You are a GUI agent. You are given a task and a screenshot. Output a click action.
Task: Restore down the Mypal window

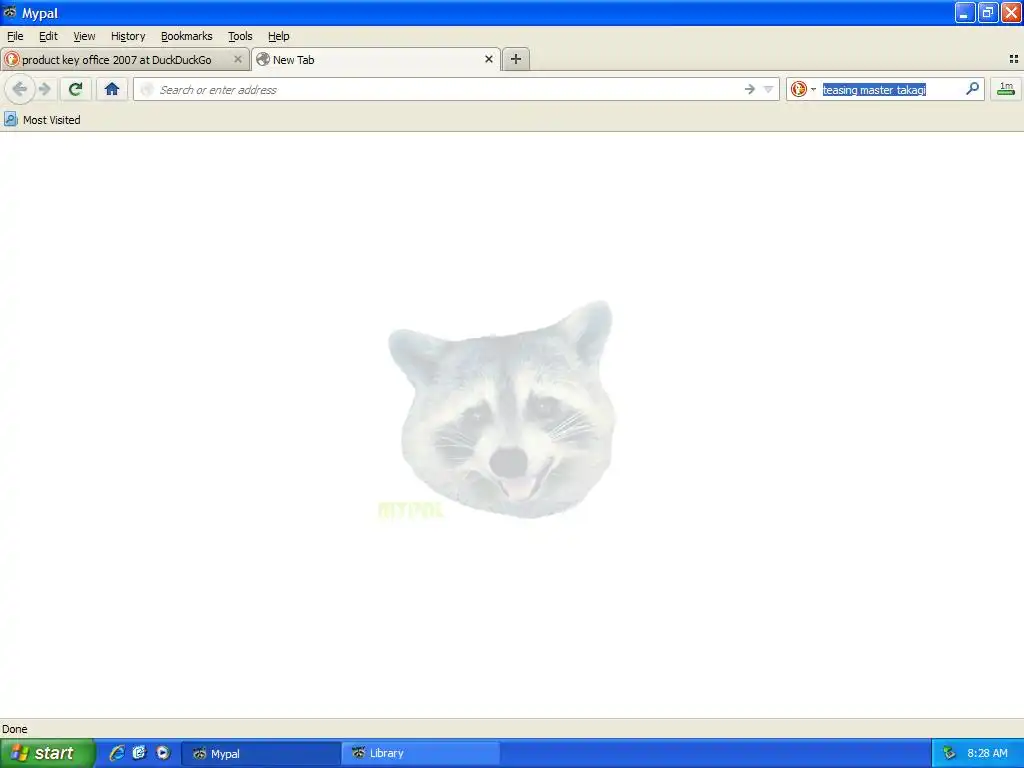[x=988, y=12]
